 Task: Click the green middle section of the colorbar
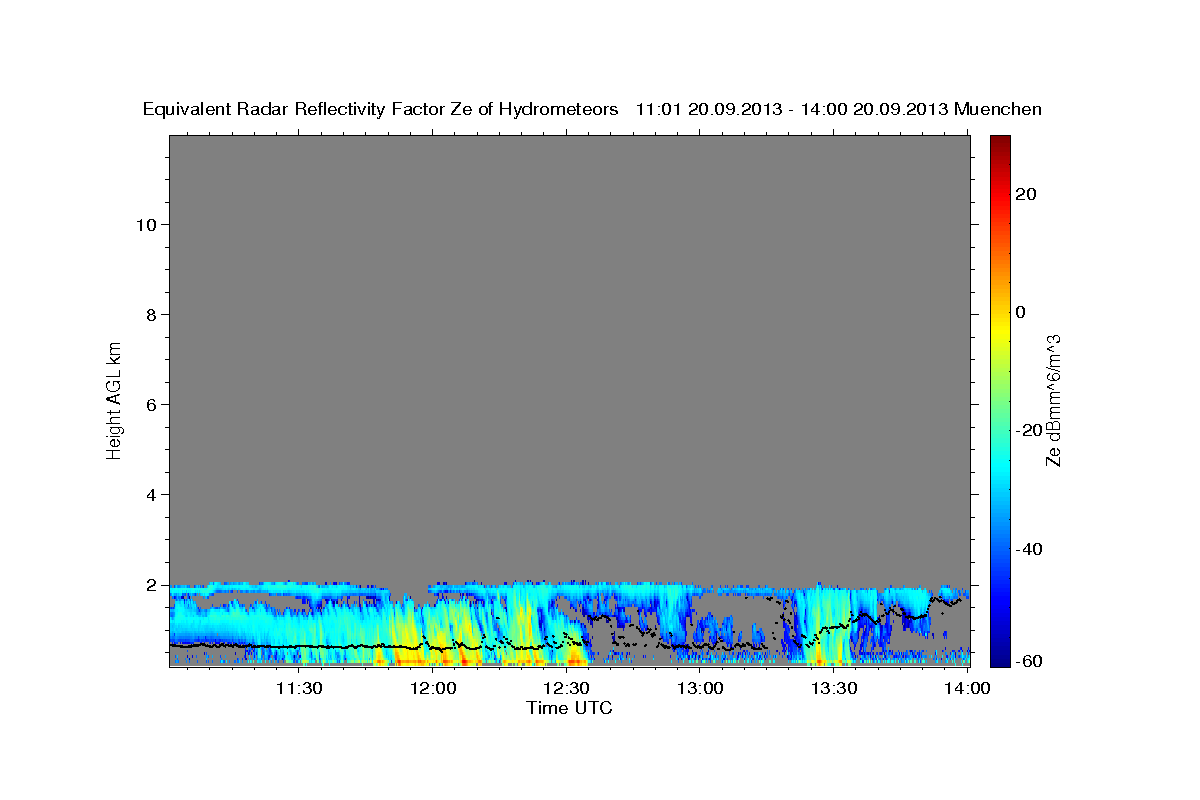coord(1000,400)
